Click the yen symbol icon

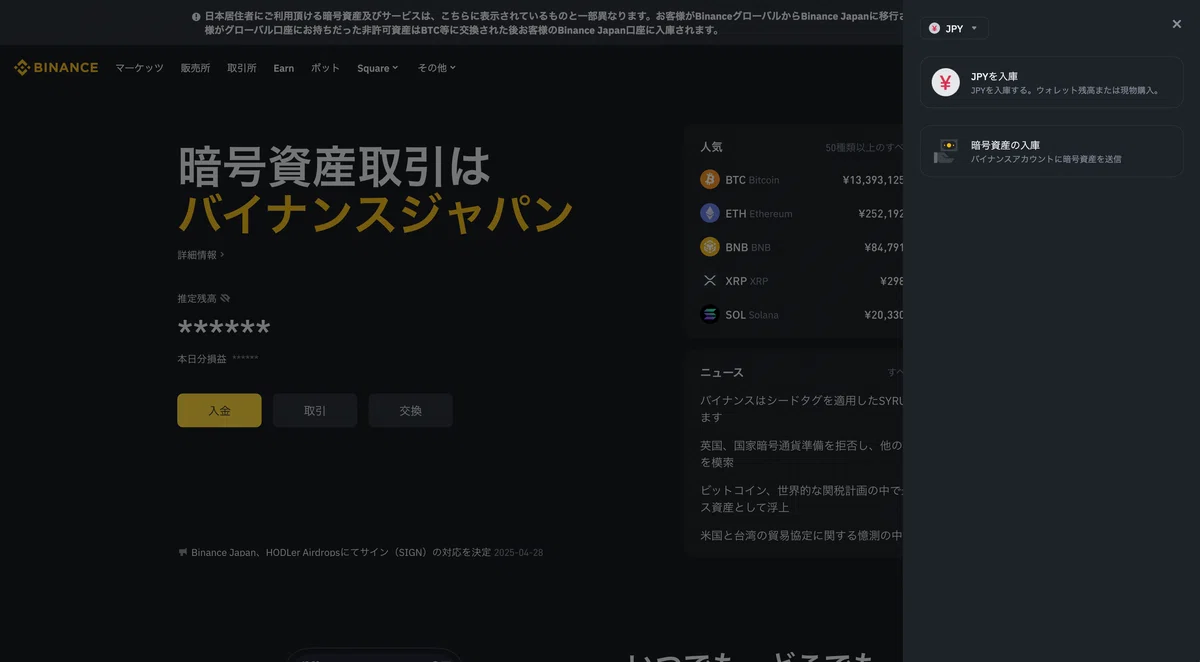[945, 82]
